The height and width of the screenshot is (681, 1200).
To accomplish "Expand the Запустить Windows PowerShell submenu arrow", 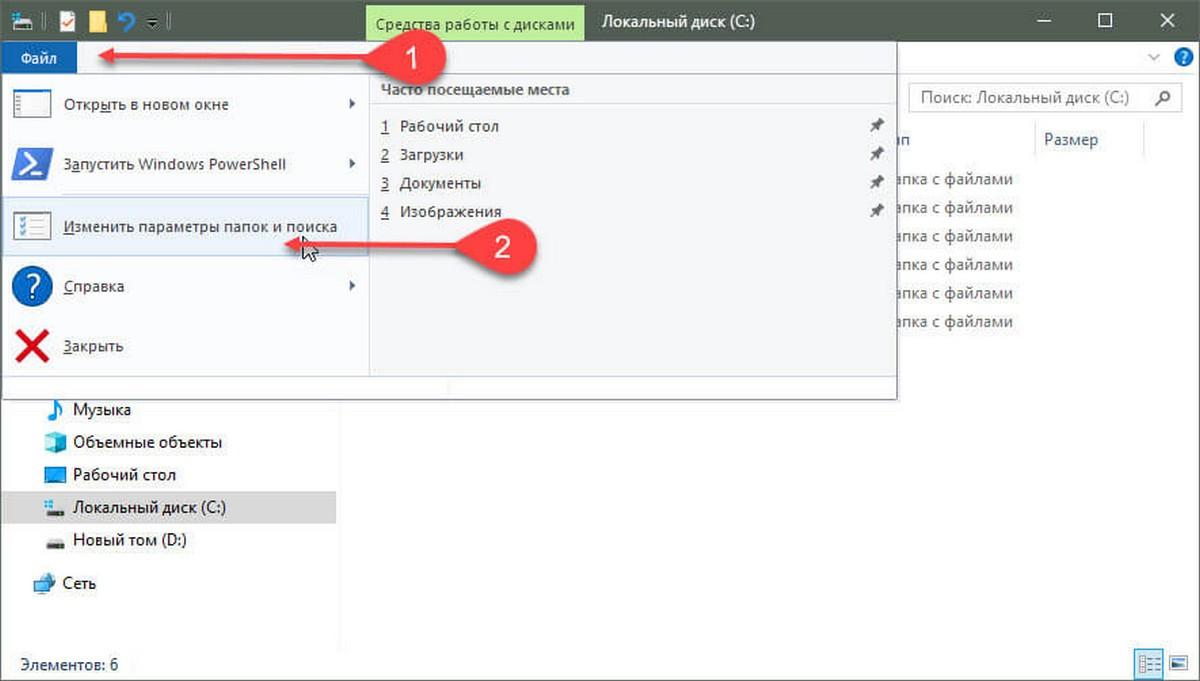I will 352,163.
